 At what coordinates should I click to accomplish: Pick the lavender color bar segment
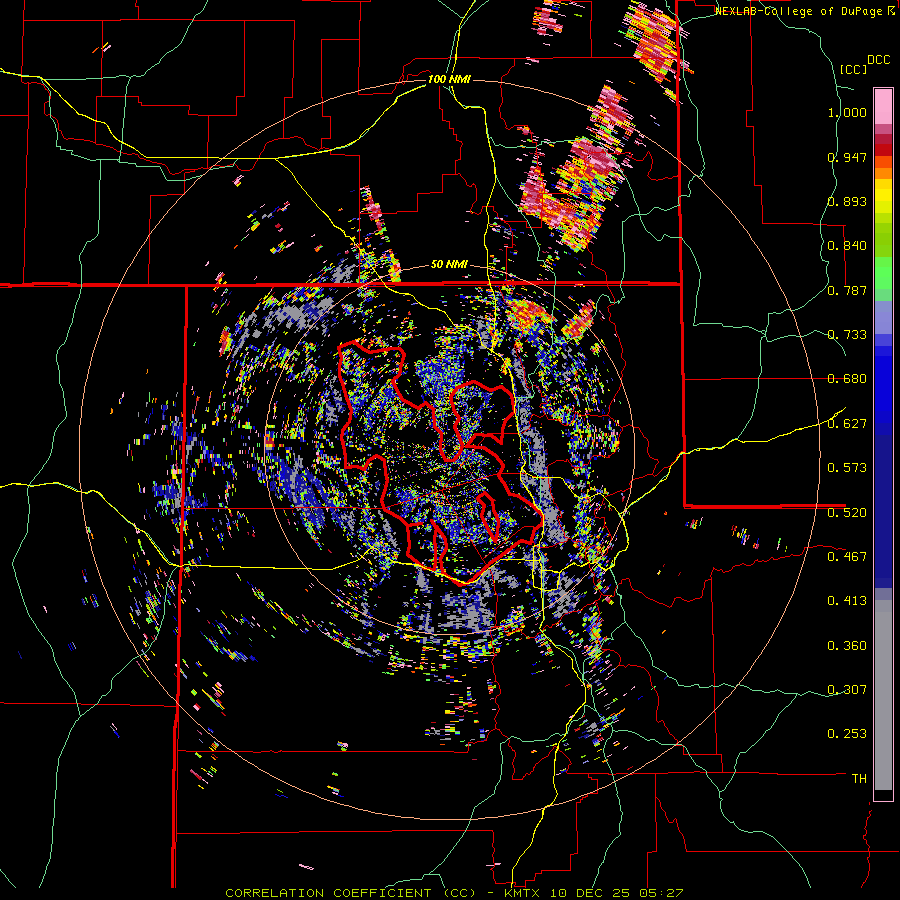[883, 317]
